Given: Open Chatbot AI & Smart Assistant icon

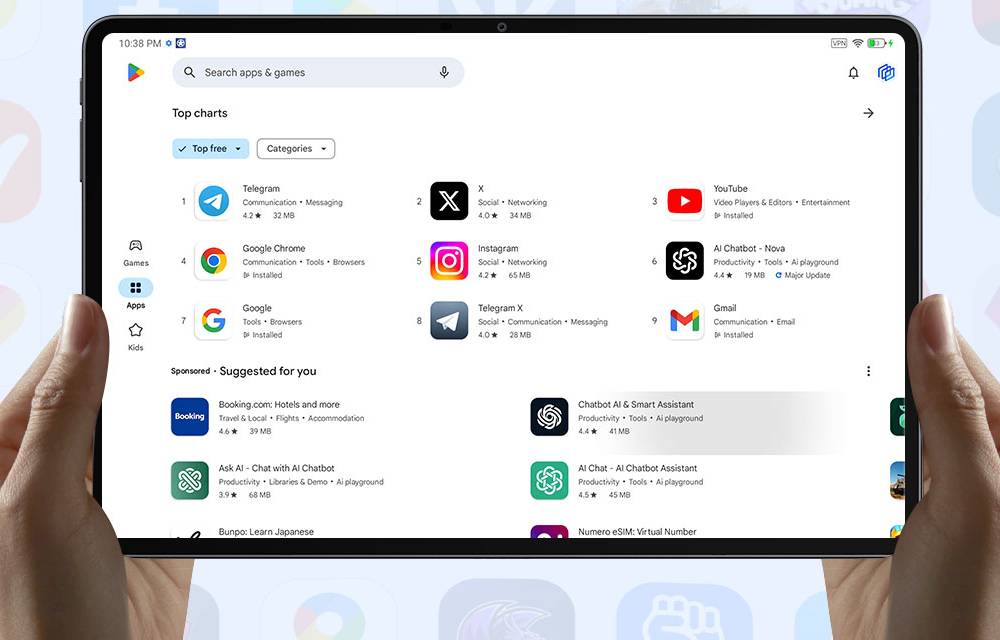Looking at the screenshot, I should pyautogui.click(x=549, y=417).
